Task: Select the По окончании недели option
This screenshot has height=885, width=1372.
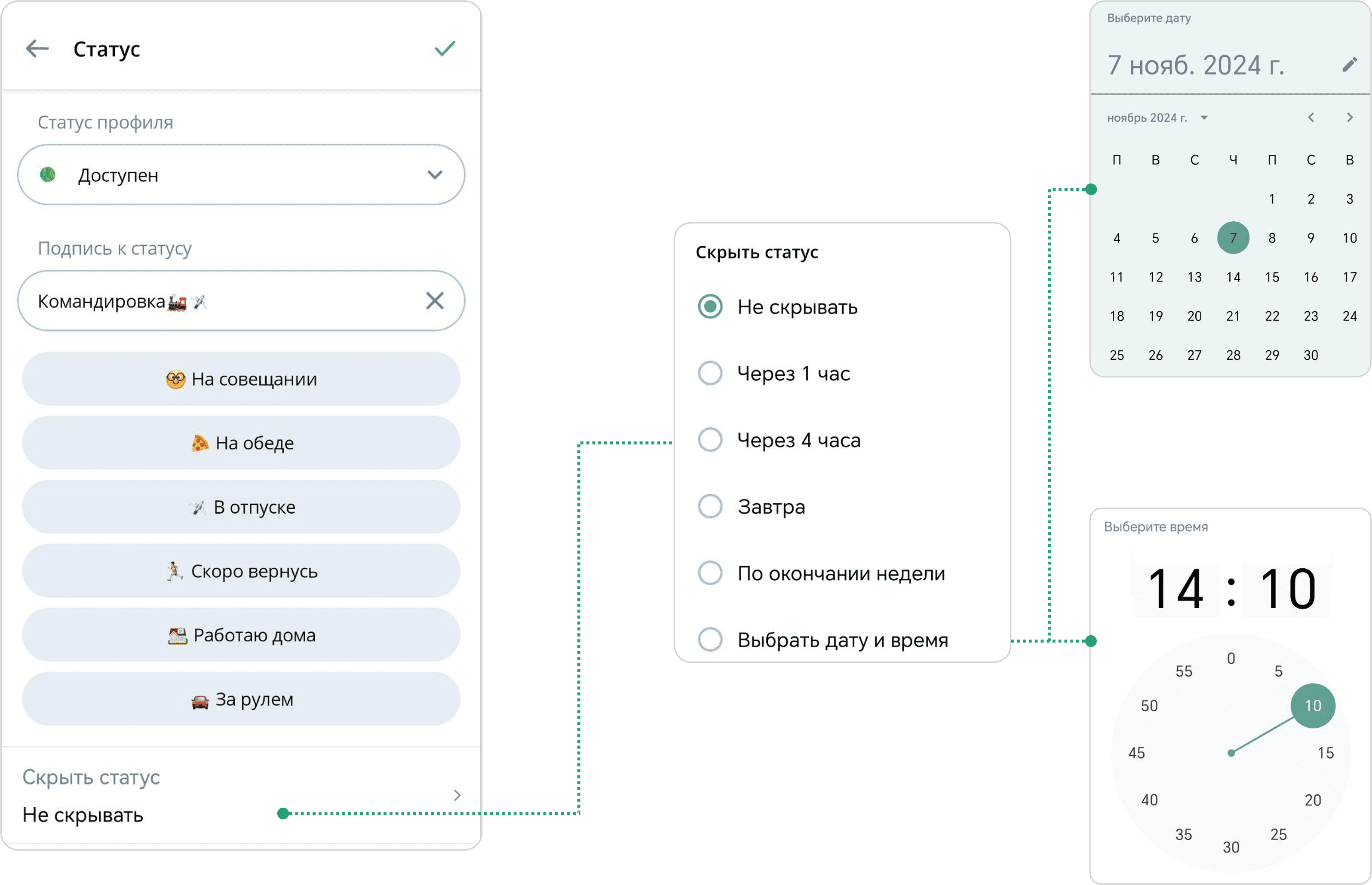Action: click(710, 573)
